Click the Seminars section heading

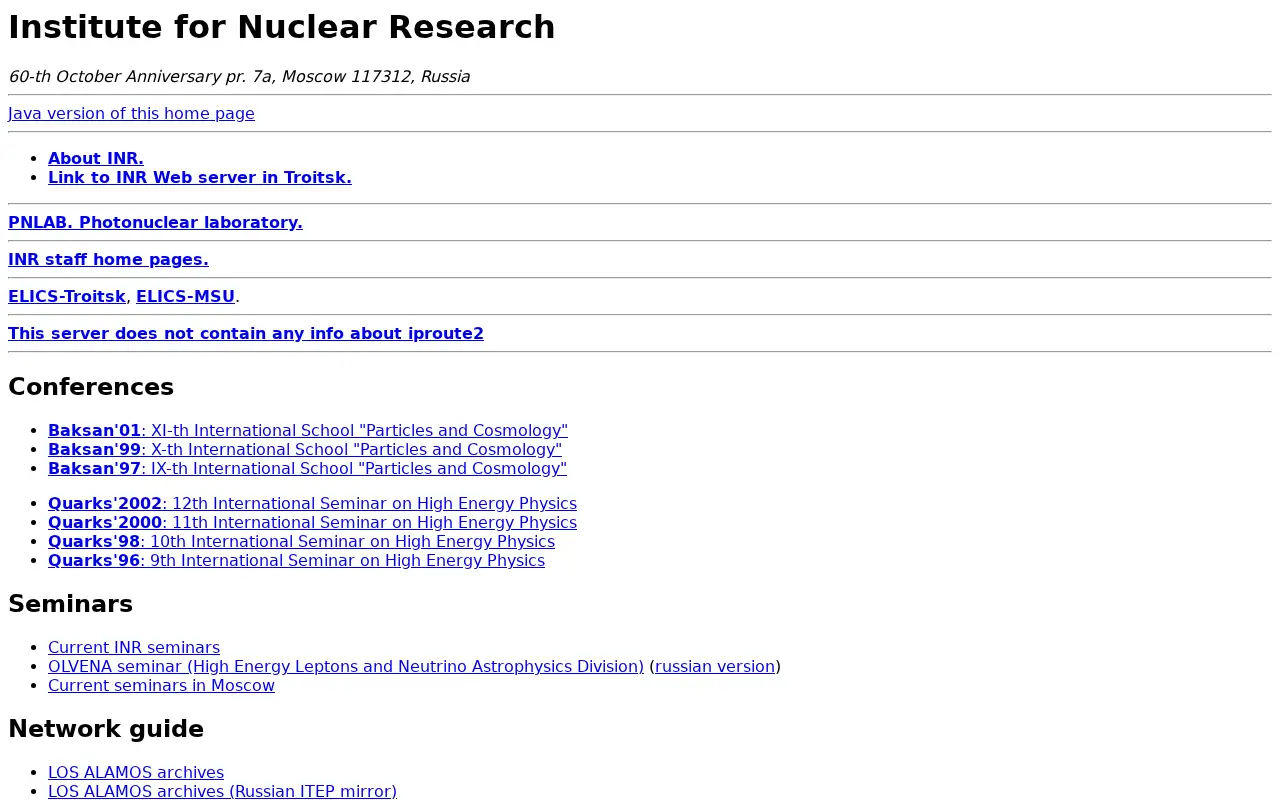point(70,604)
